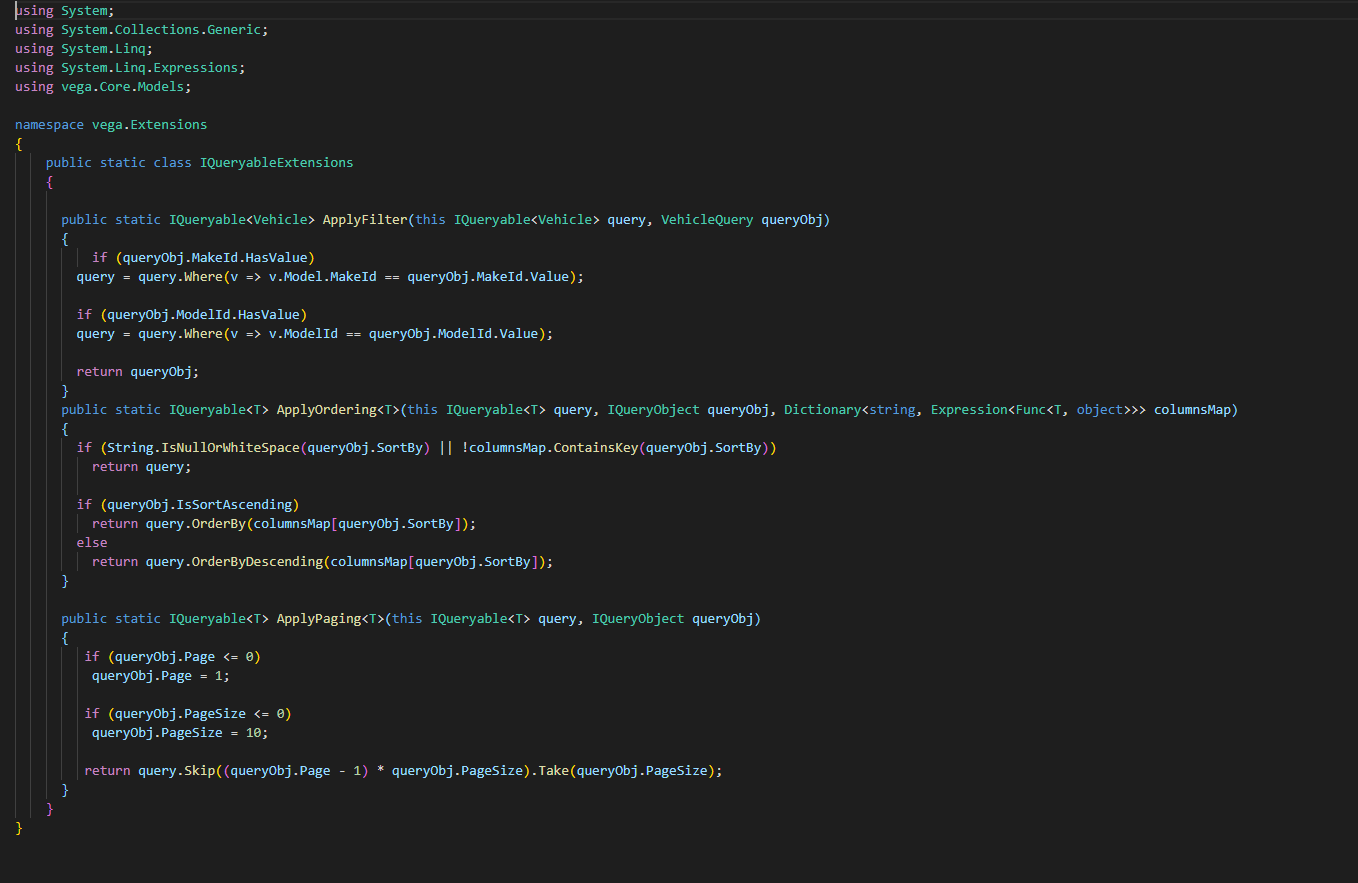Click the 'return query;' statement
Viewport: 1358px width, 883px height.
click(x=142, y=466)
